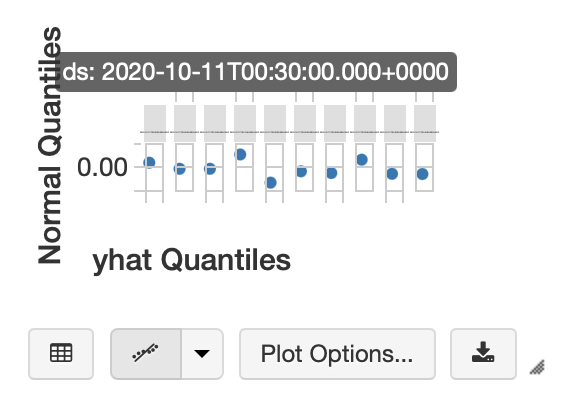Screen dimensions: 584x394
Task: Click the highest blue dot in fourth panel
Action: (x=240, y=154)
